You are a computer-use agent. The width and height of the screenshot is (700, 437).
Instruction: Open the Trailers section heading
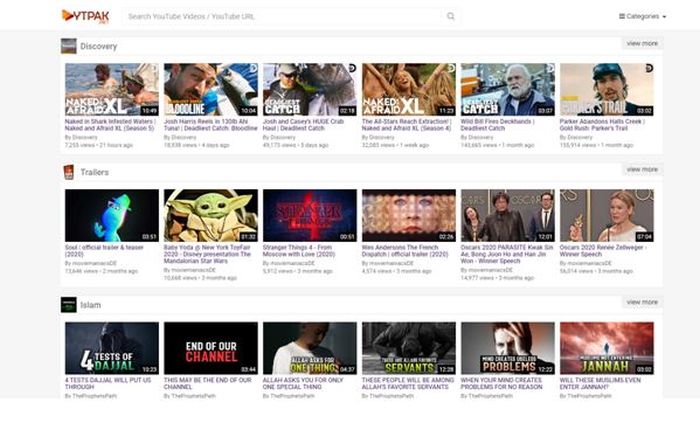[x=94, y=172]
